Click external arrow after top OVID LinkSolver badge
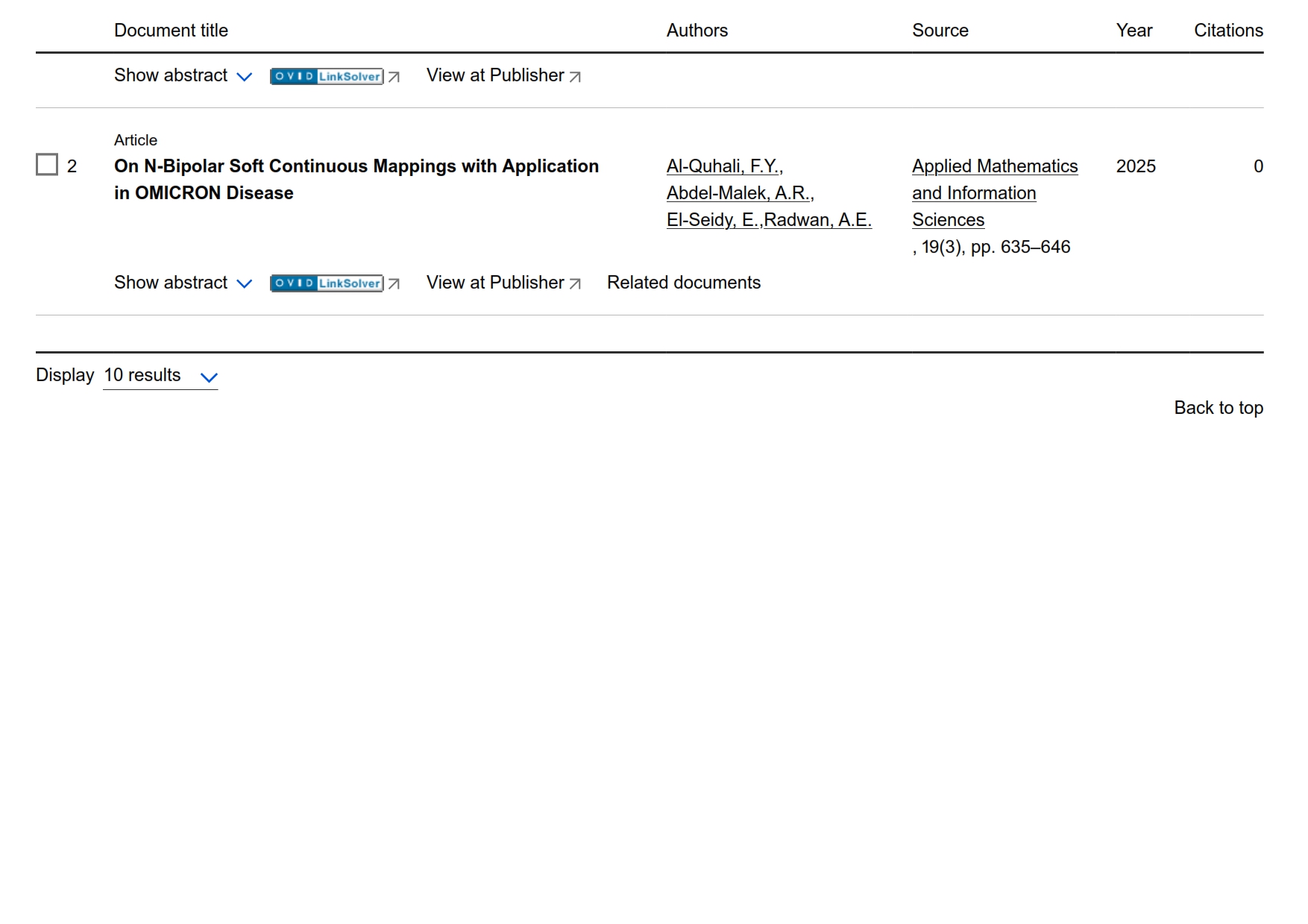 coord(394,77)
